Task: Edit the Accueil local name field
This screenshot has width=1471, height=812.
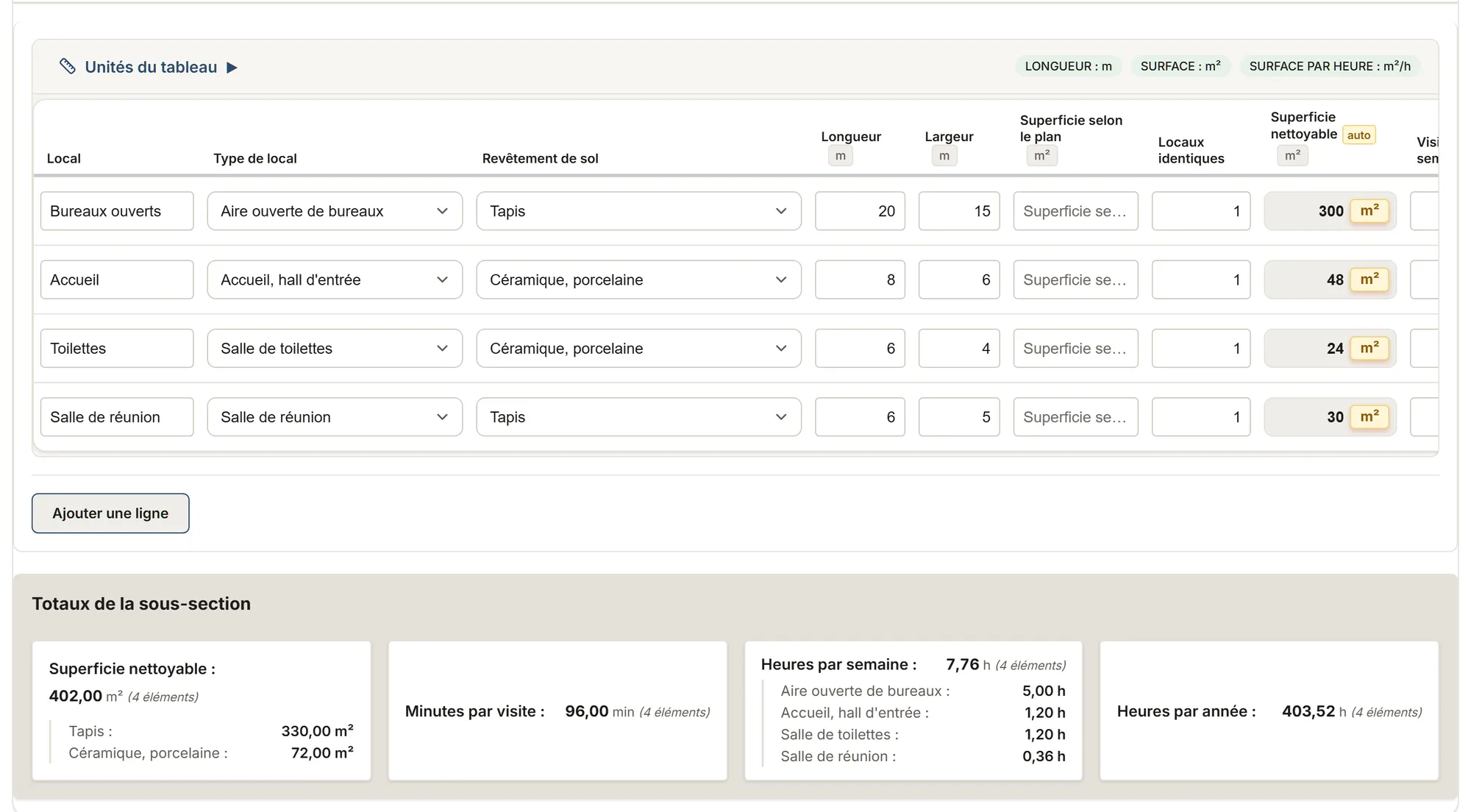Action: 117,279
